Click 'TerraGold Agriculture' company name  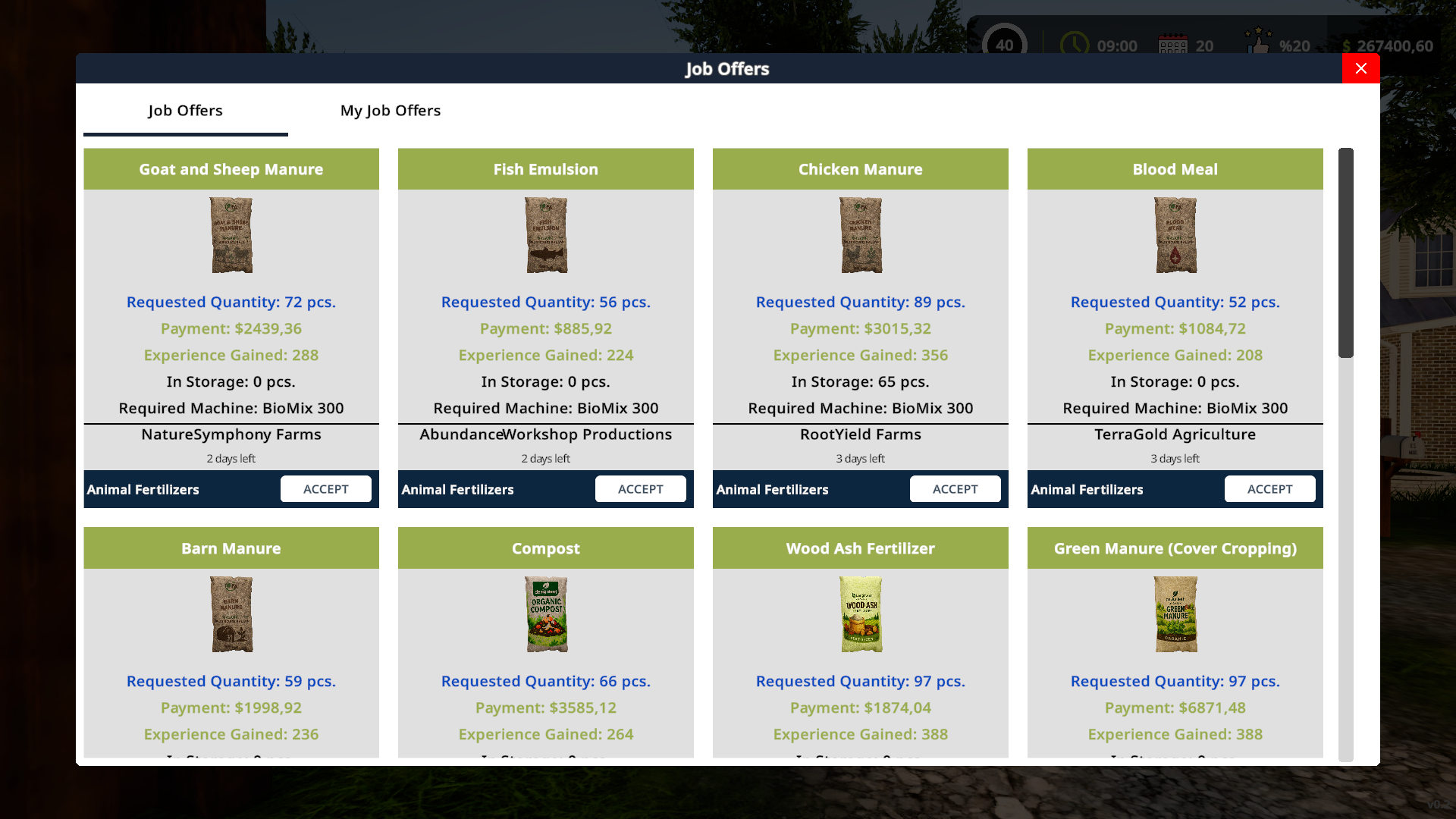coord(1175,435)
